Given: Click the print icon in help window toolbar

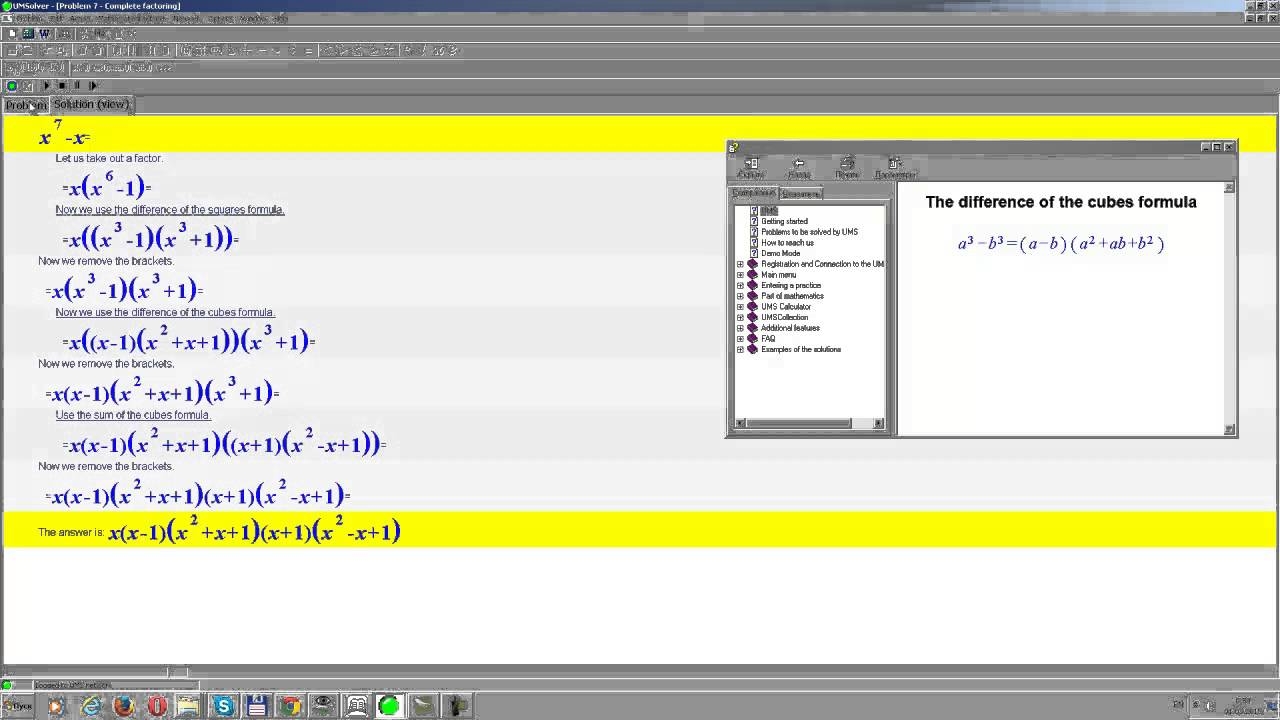Looking at the screenshot, I should coord(847,165).
